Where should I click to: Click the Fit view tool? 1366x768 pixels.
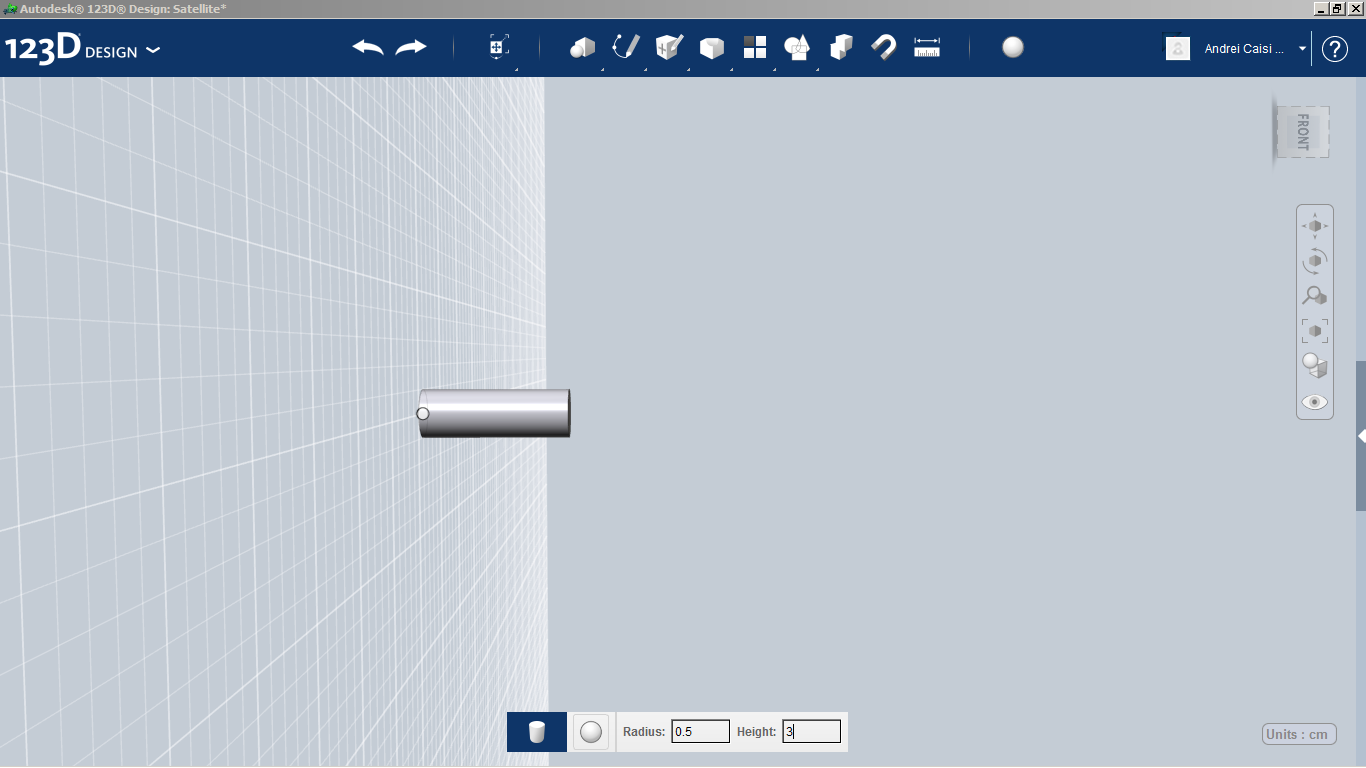(1315, 331)
